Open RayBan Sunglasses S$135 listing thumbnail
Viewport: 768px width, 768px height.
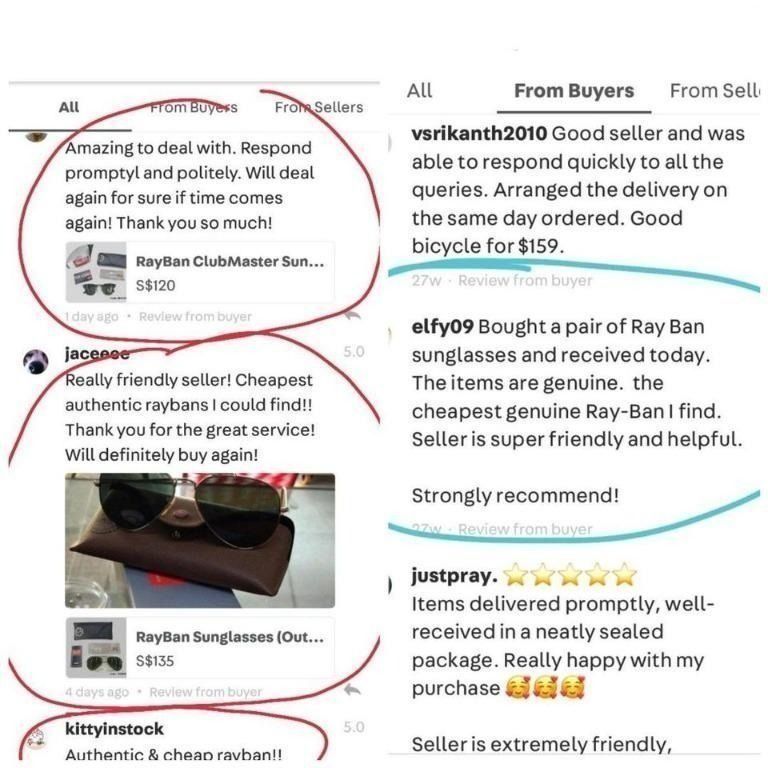click(x=96, y=647)
